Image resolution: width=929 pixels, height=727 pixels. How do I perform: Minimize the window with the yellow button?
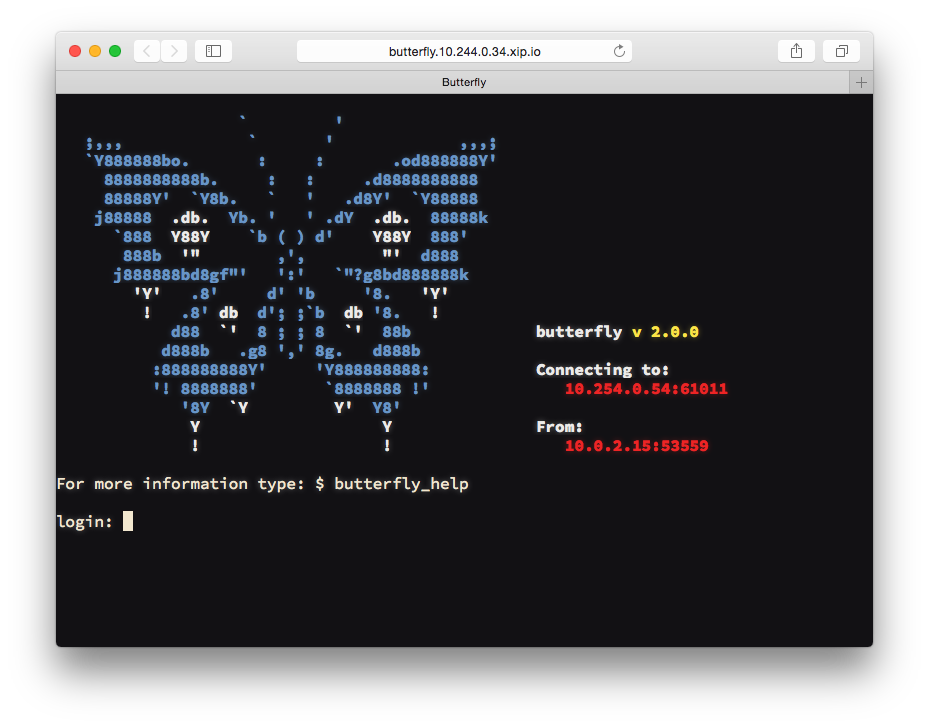point(95,51)
